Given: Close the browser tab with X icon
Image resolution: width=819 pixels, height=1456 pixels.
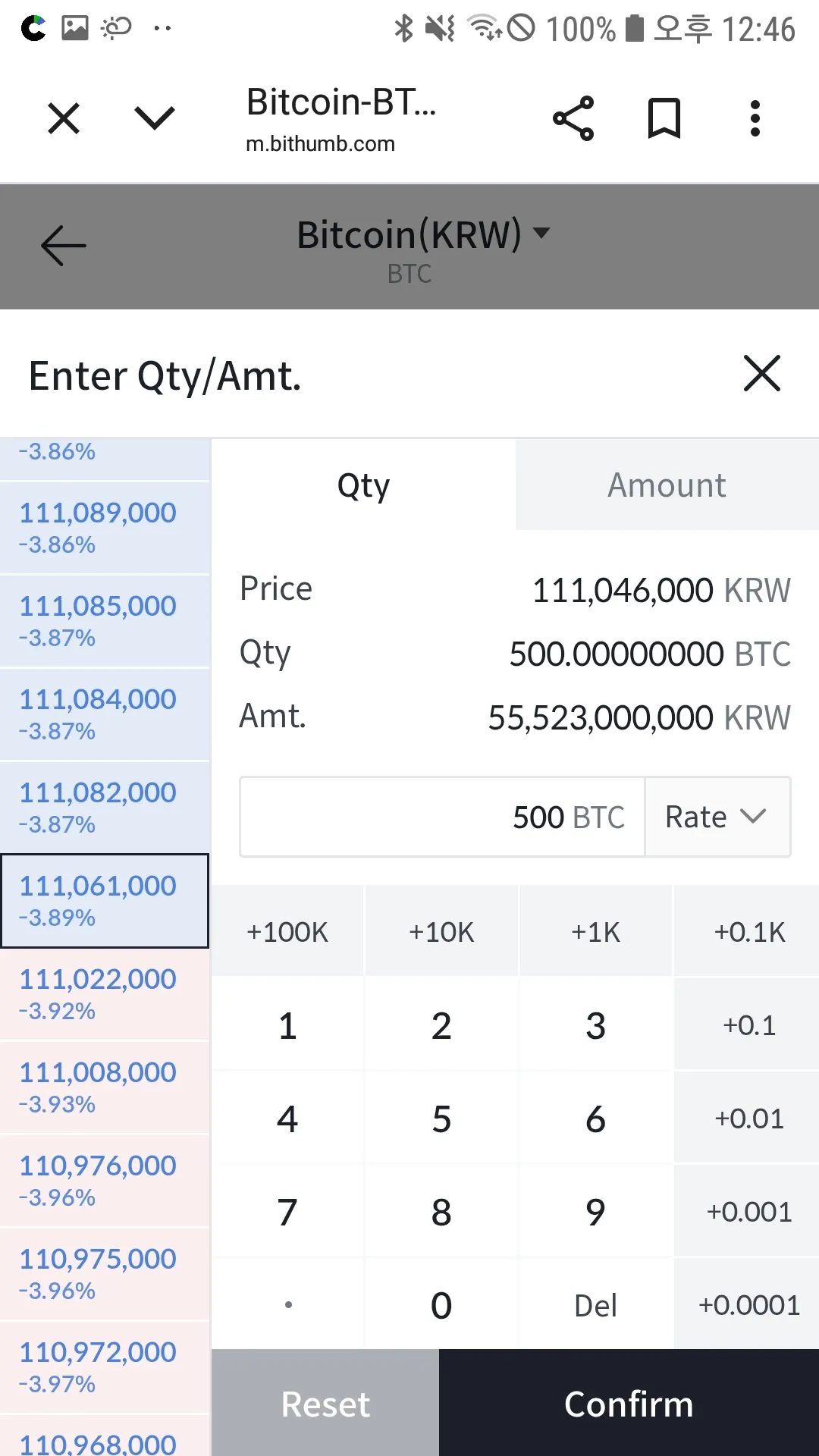Looking at the screenshot, I should [x=64, y=119].
